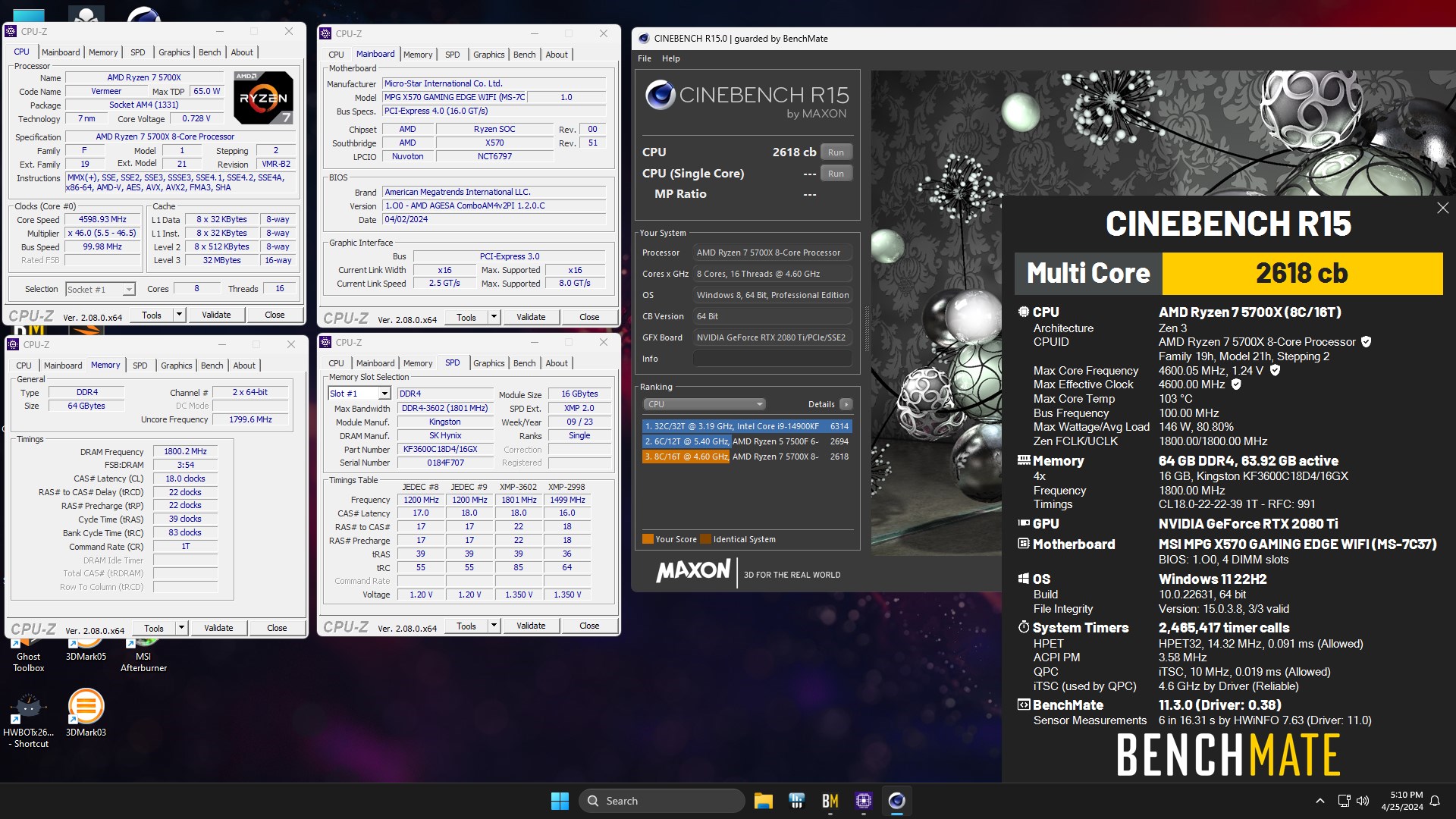Image resolution: width=1456 pixels, height=819 pixels.
Task: Click the Cinebench window title icon
Action: pyautogui.click(x=644, y=39)
